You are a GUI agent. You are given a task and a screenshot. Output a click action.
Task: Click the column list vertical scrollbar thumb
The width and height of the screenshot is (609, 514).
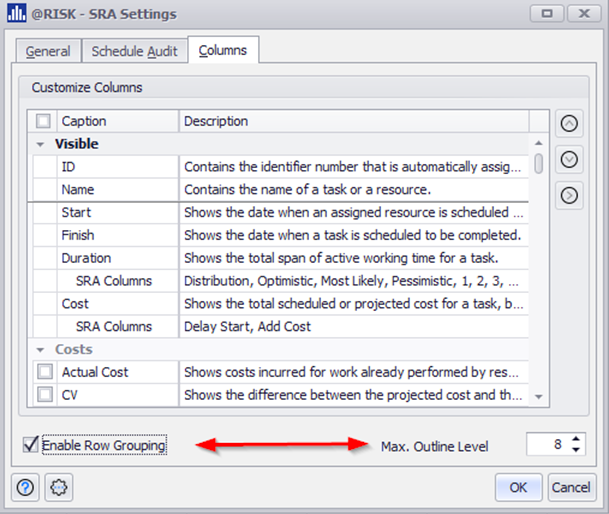pyautogui.click(x=539, y=164)
